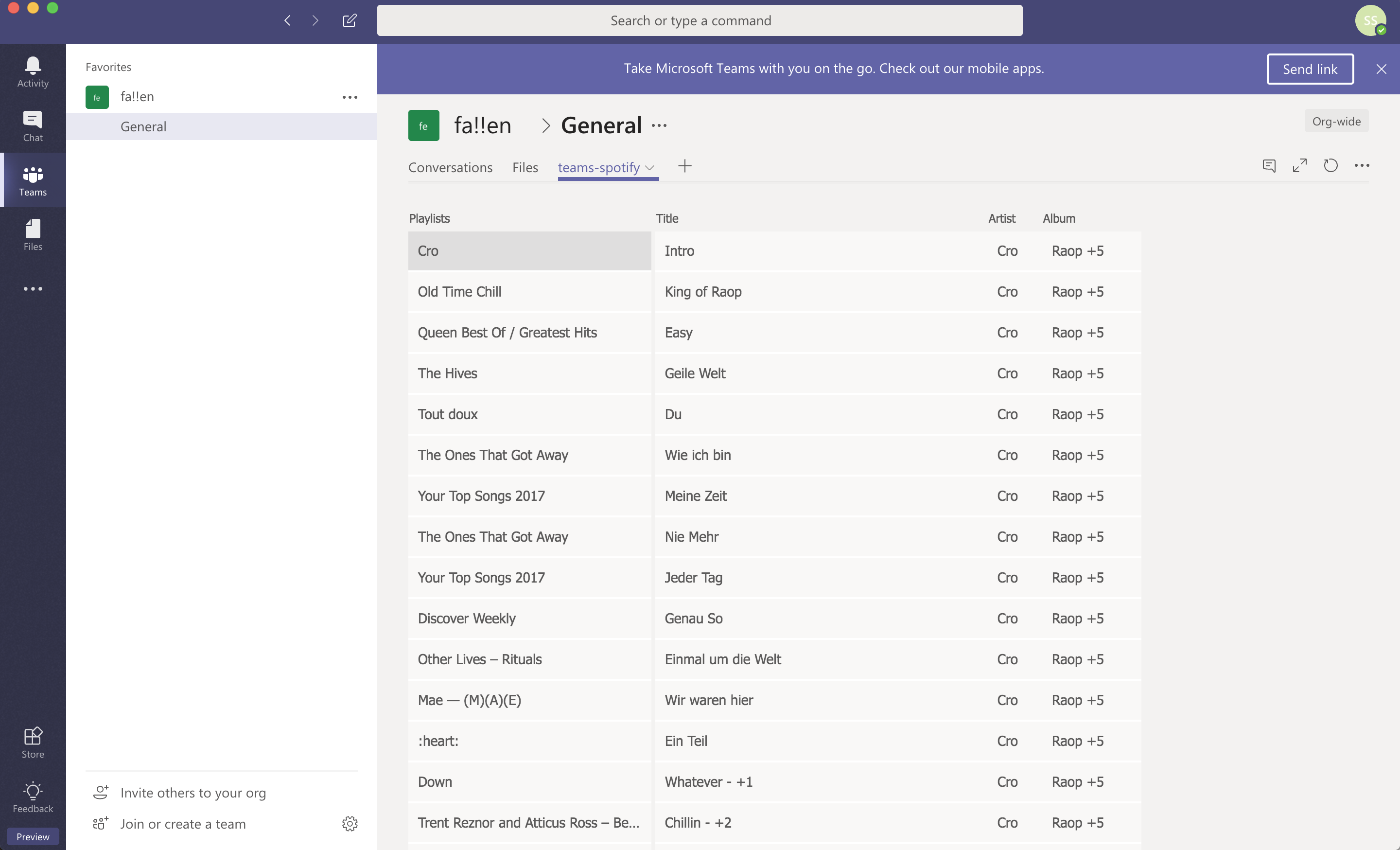
Task: Show the tab conversation panel
Action: (1269, 166)
